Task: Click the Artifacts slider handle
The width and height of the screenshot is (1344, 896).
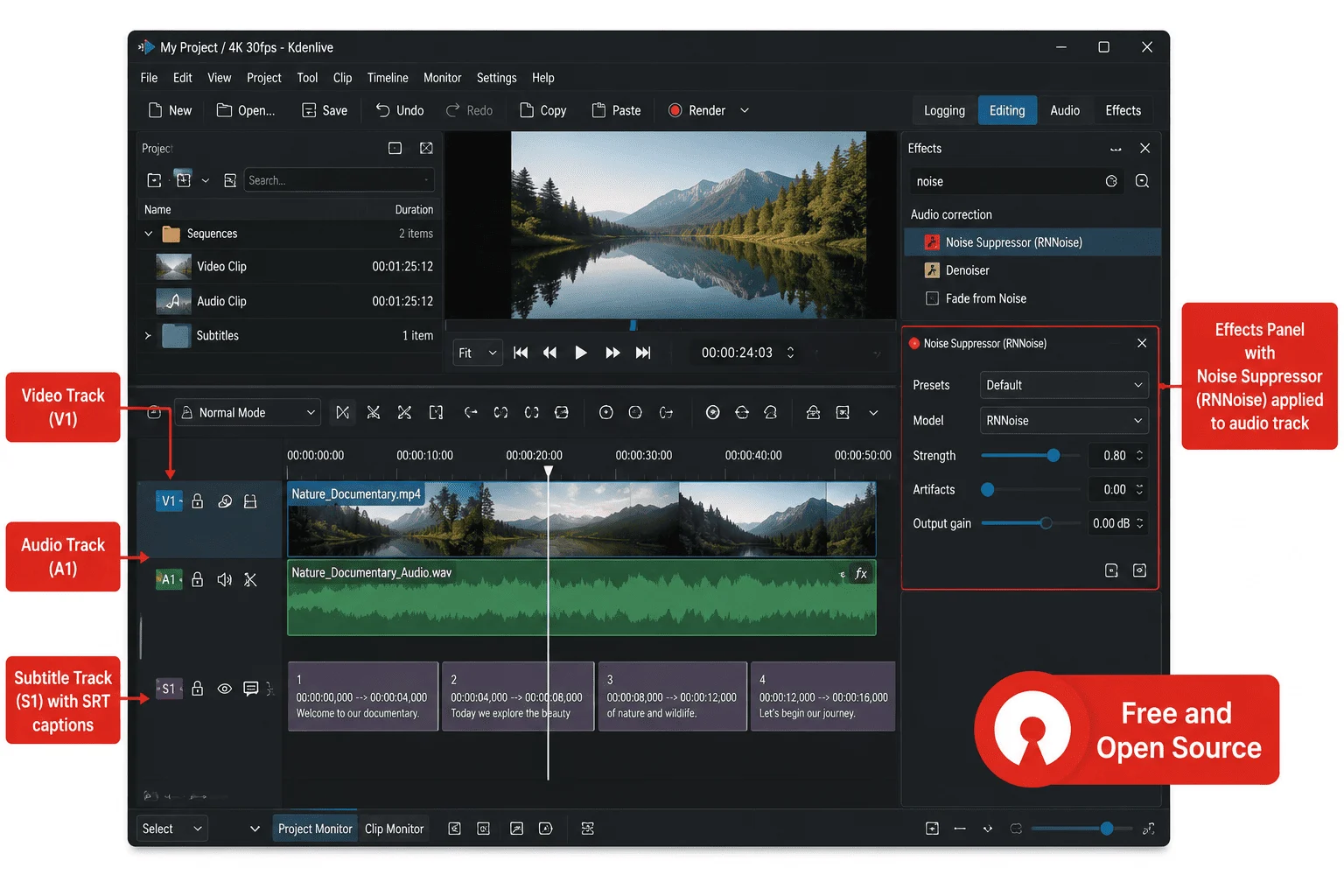Action: [987, 490]
